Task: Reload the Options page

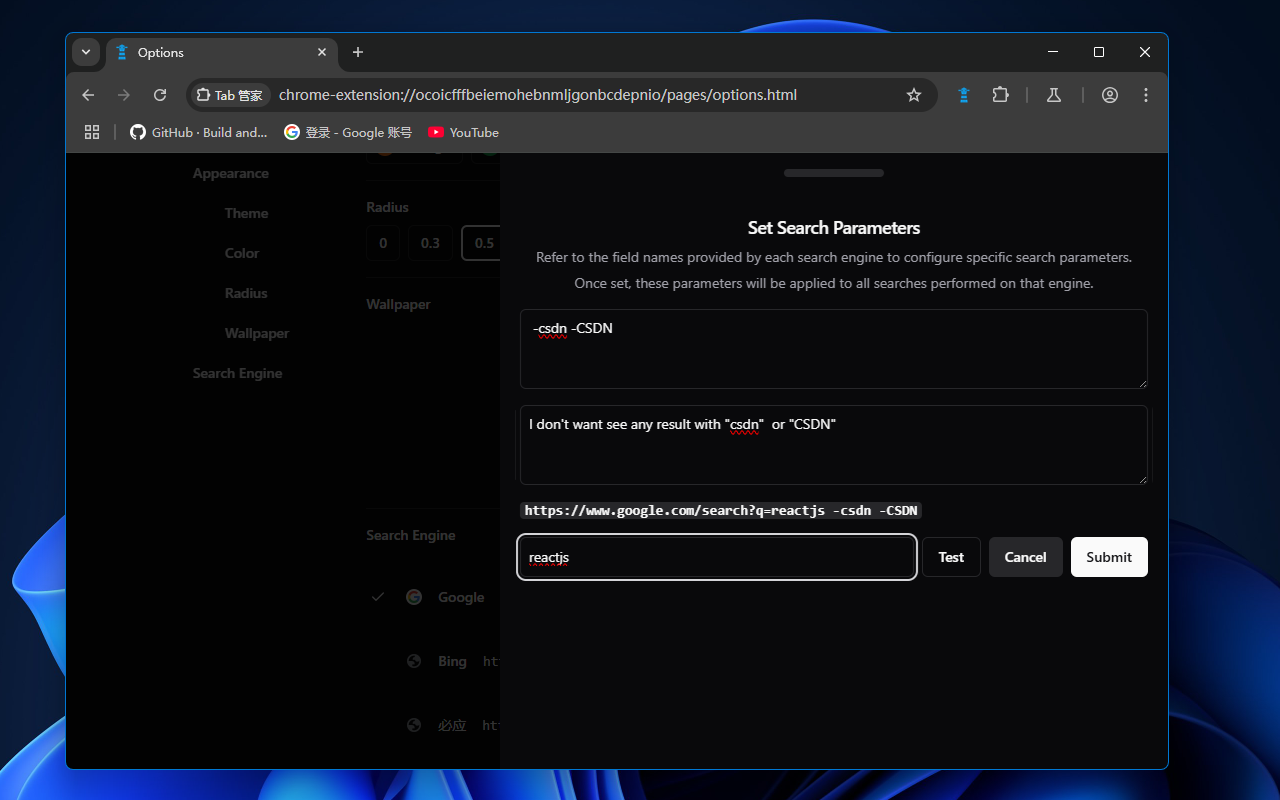Action: pyautogui.click(x=160, y=95)
